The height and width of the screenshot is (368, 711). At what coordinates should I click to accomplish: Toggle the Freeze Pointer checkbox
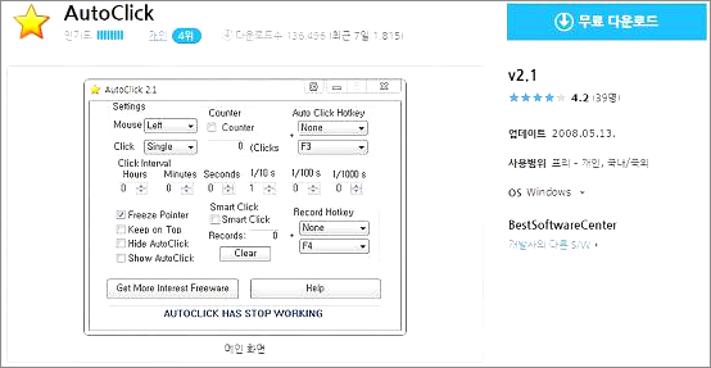(121, 214)
